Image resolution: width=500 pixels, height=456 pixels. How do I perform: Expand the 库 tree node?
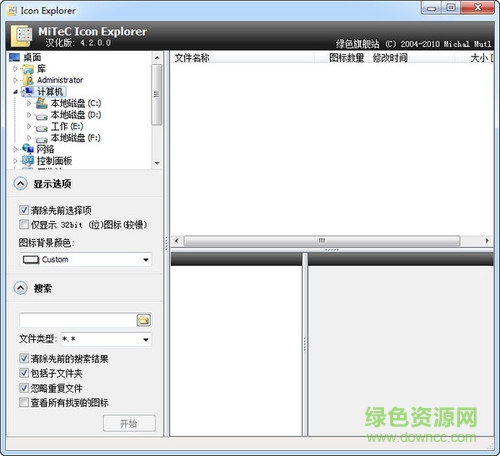[x=15, y=69]
